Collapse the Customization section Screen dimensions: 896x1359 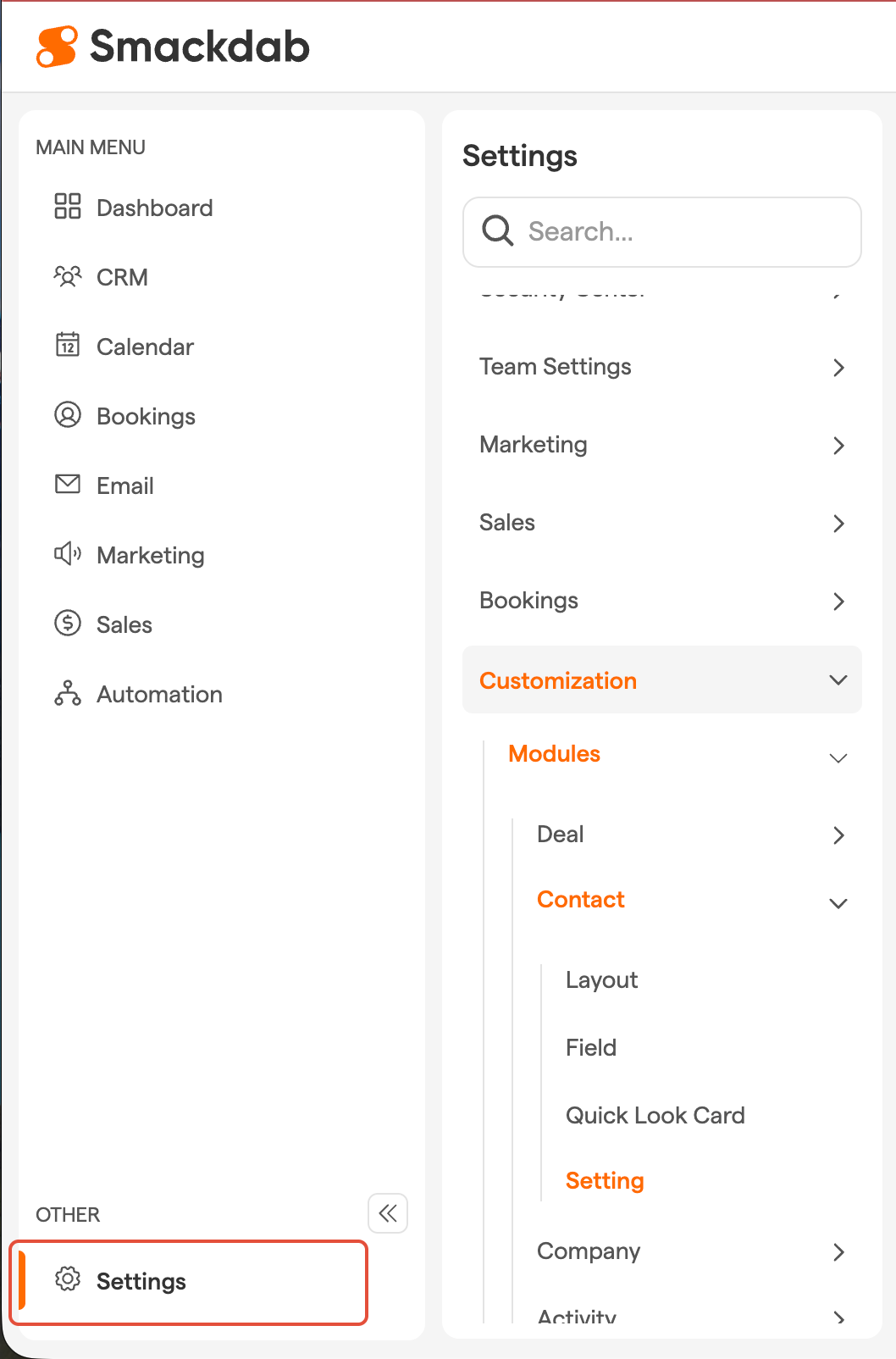pos(838,680)
